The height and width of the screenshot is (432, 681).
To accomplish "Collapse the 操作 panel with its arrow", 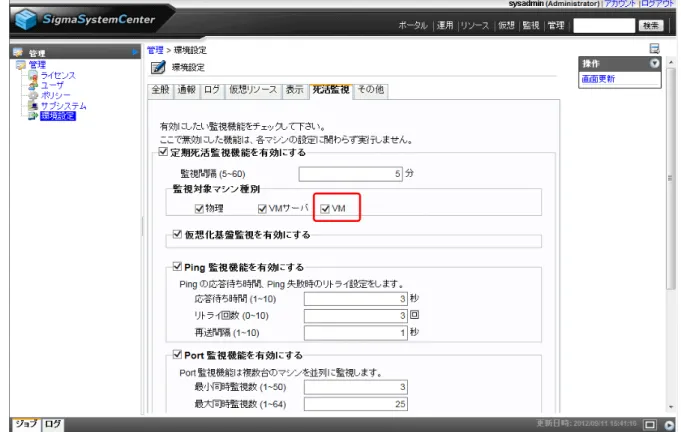I will click(654, 63).
